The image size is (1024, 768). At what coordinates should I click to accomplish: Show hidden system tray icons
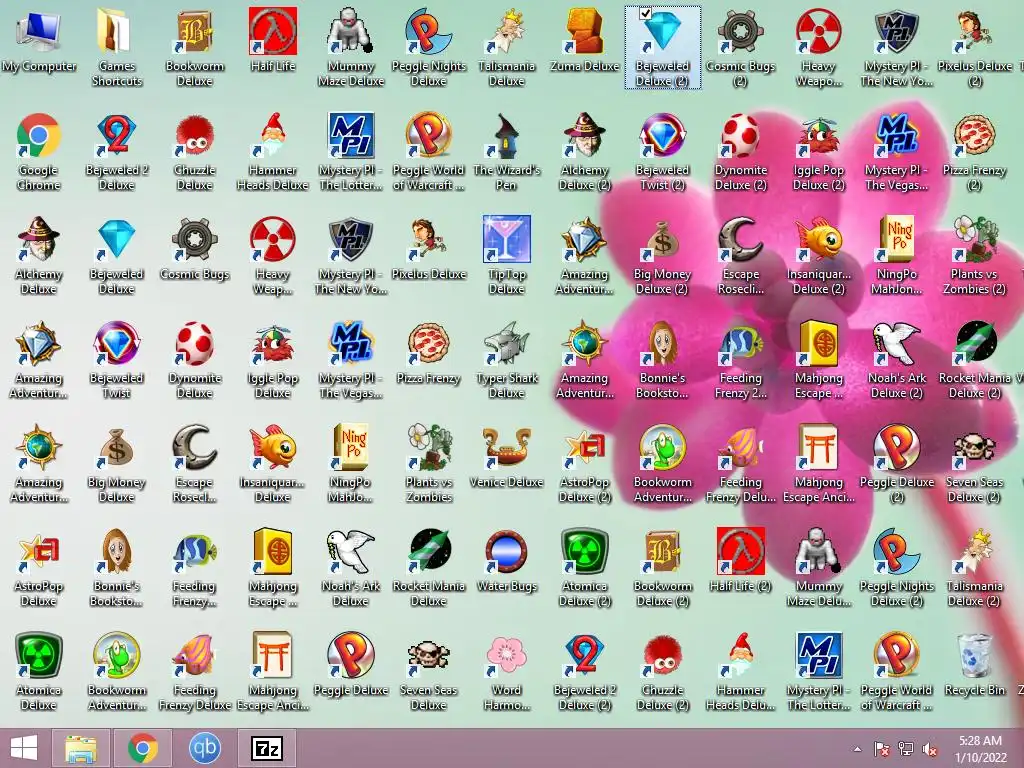pyautogui.click(x=857, y=749)
